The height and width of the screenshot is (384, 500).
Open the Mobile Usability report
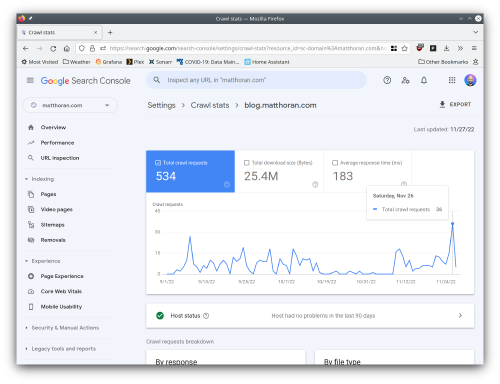click(61, 307)
